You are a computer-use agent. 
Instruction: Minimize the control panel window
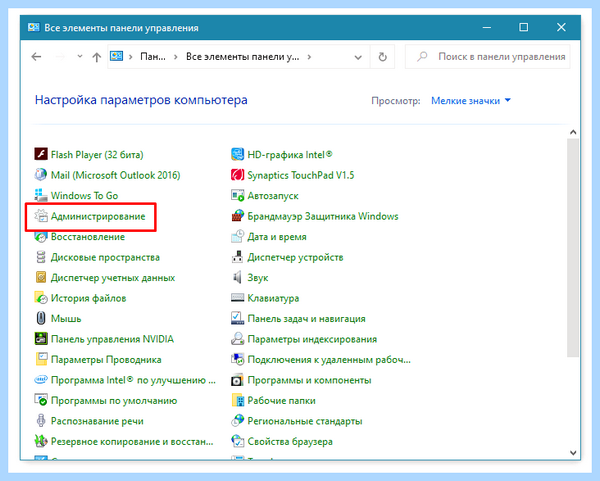pos(487,27)
